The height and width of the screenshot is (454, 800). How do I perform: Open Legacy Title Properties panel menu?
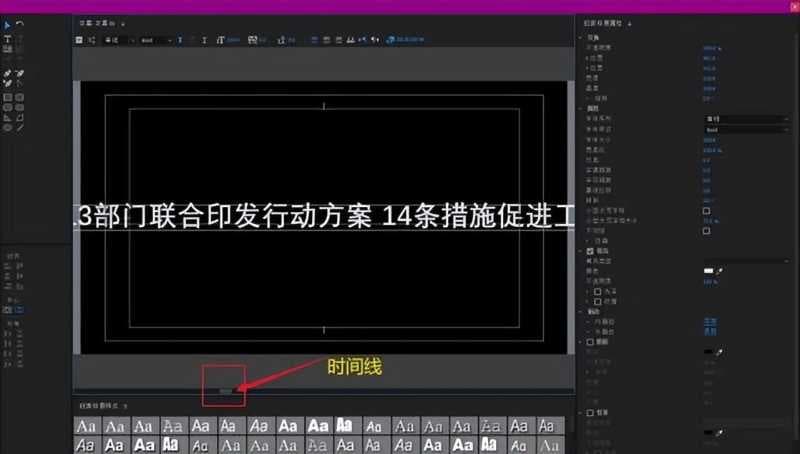[x=630, y=23]
